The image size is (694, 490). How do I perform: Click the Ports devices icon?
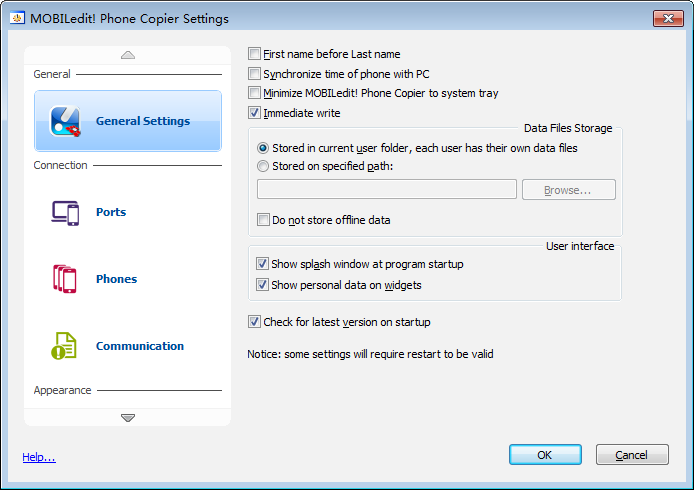pos(65,212)
